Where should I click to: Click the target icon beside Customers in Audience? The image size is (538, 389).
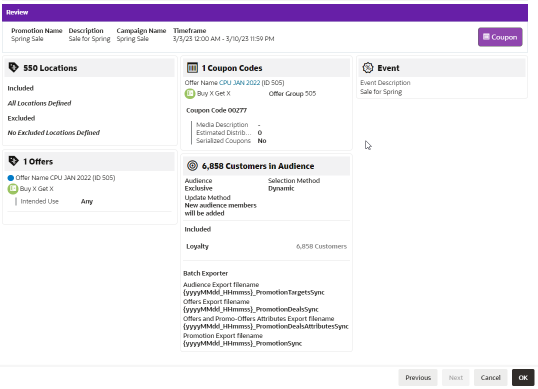[192, 166]
